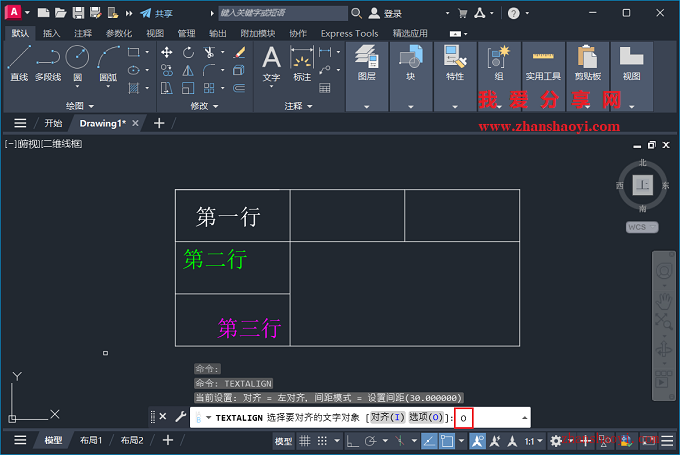Open the Express Tools ribbon tab
The image size is (680, 455).
(350, 33)
